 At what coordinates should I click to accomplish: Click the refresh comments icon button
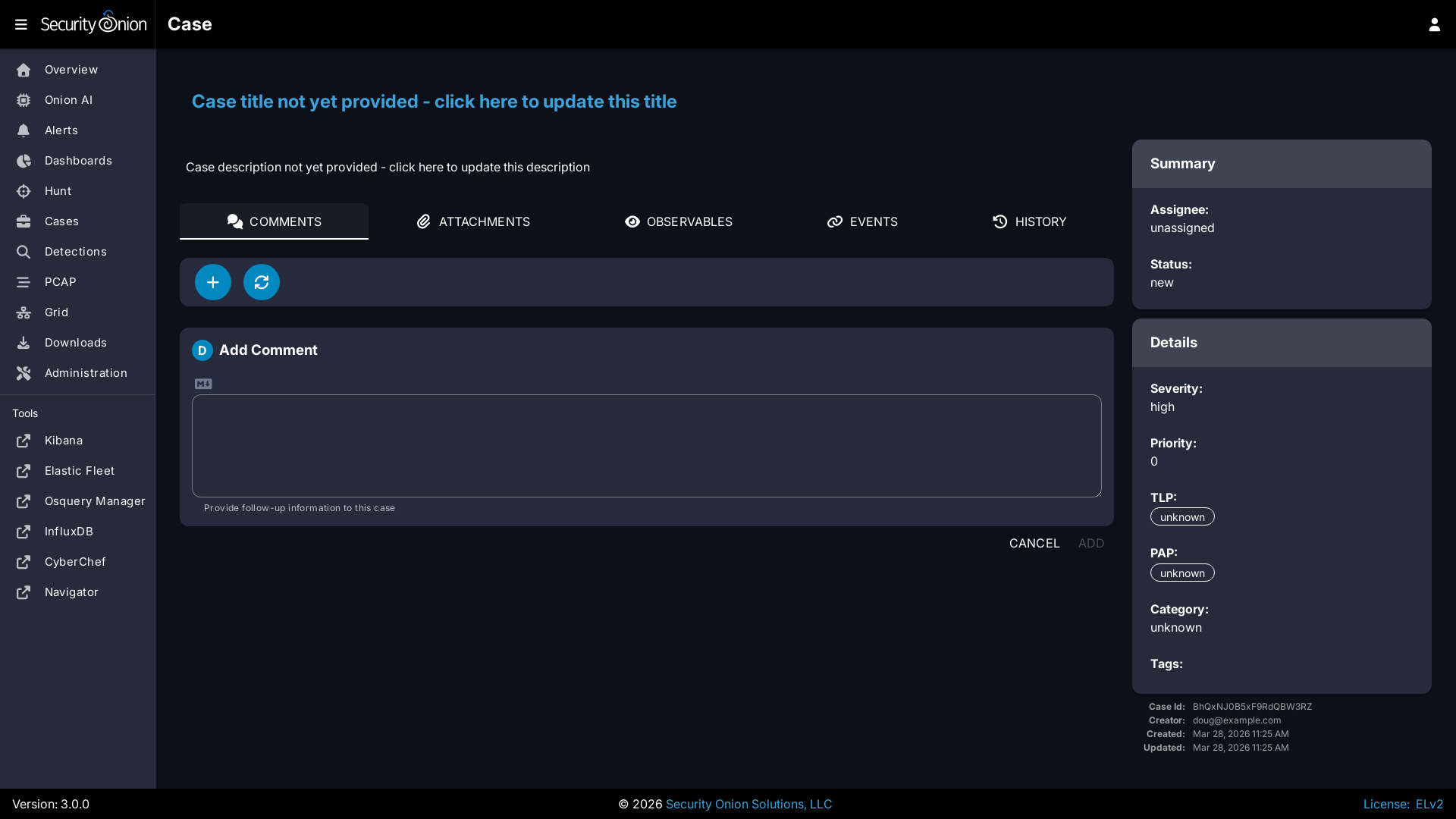(x=262, y=282)
